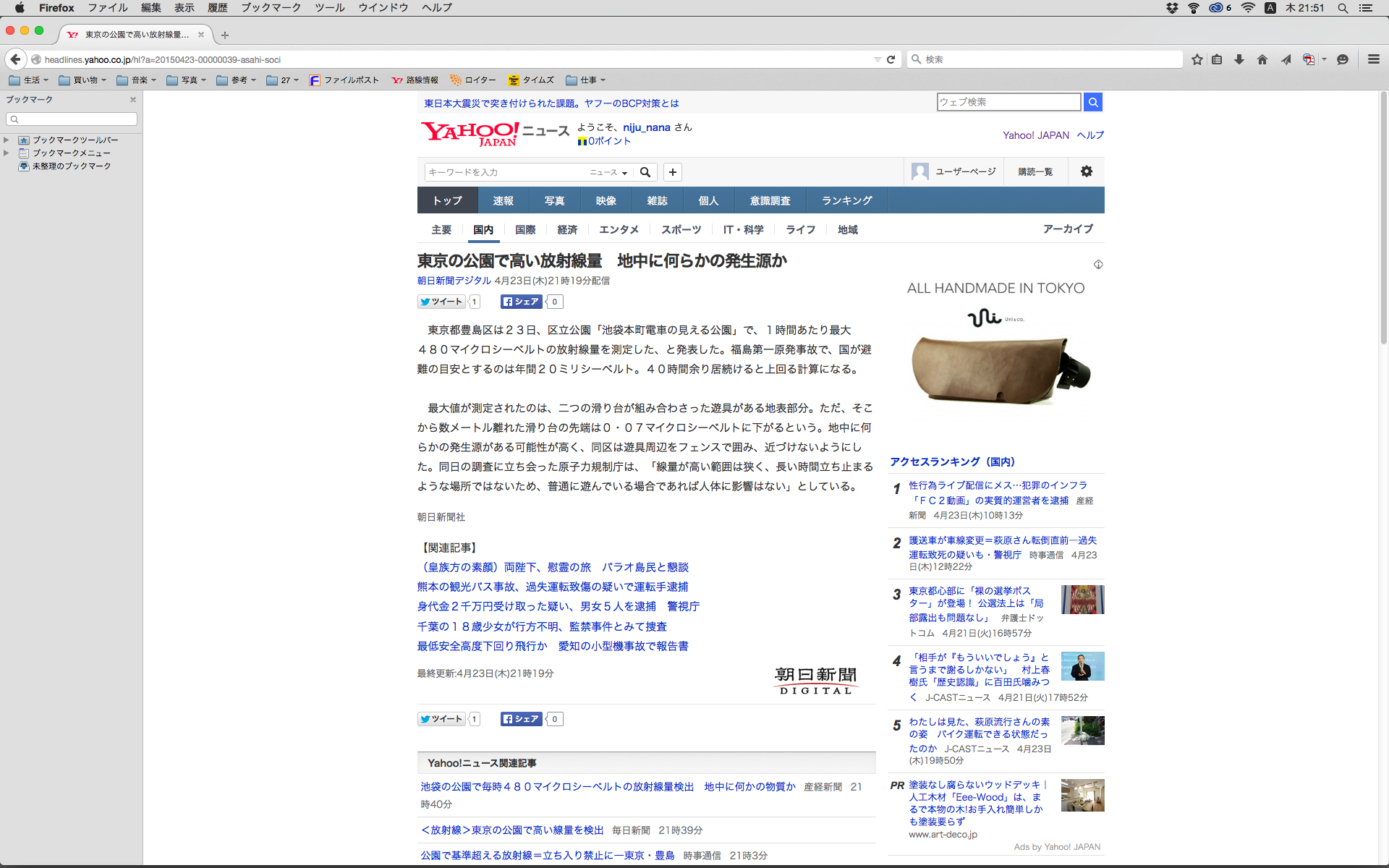The height and width of the screenshot is (868, 1389).
Task: Switch to the ランキング navigation tab
Action: 846,200
